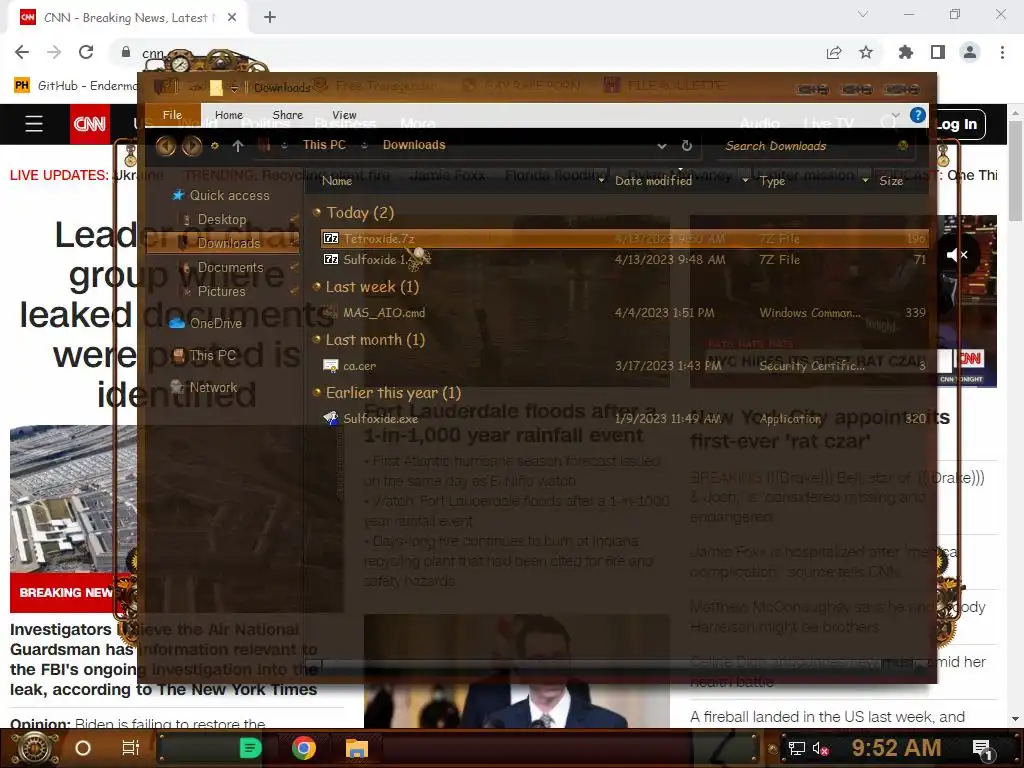Image resolution: width=1024 pixels, height=768 pixels.
Task: Open the notification center icon
Action: point(983,749)
